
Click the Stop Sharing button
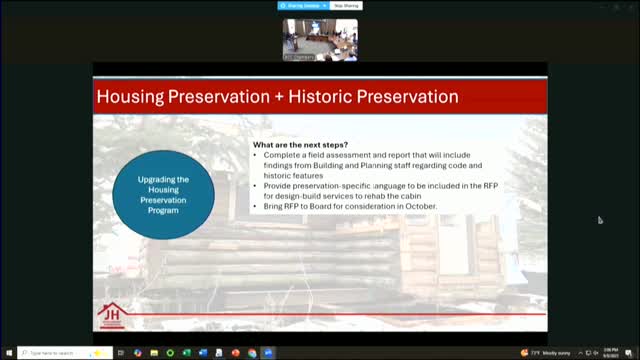click(x=346, y=6)
